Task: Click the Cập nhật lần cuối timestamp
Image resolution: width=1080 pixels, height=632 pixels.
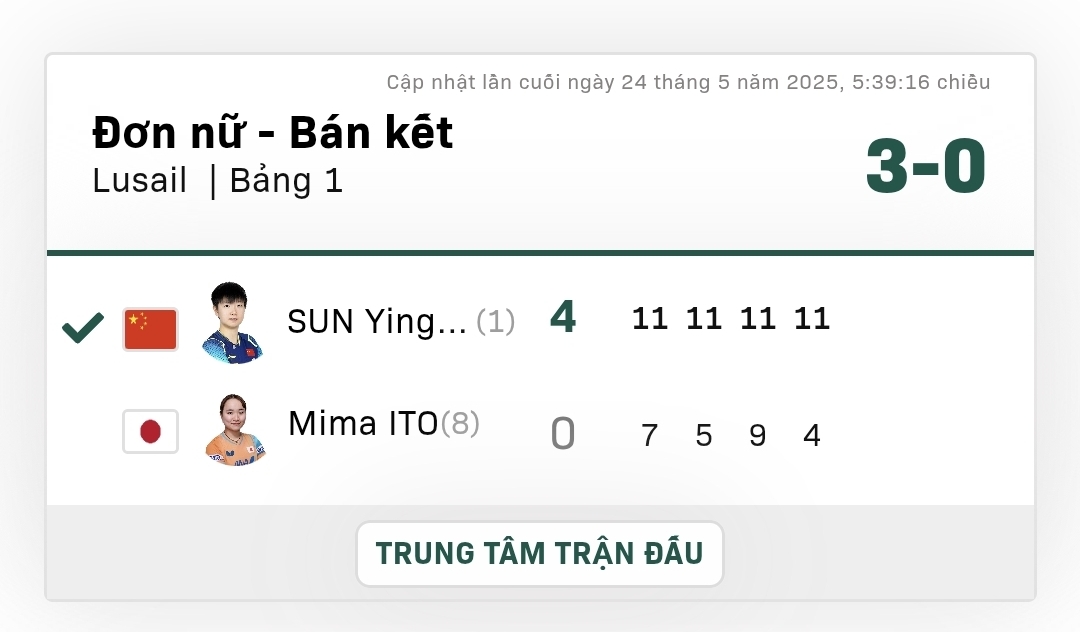Action: 688,83
